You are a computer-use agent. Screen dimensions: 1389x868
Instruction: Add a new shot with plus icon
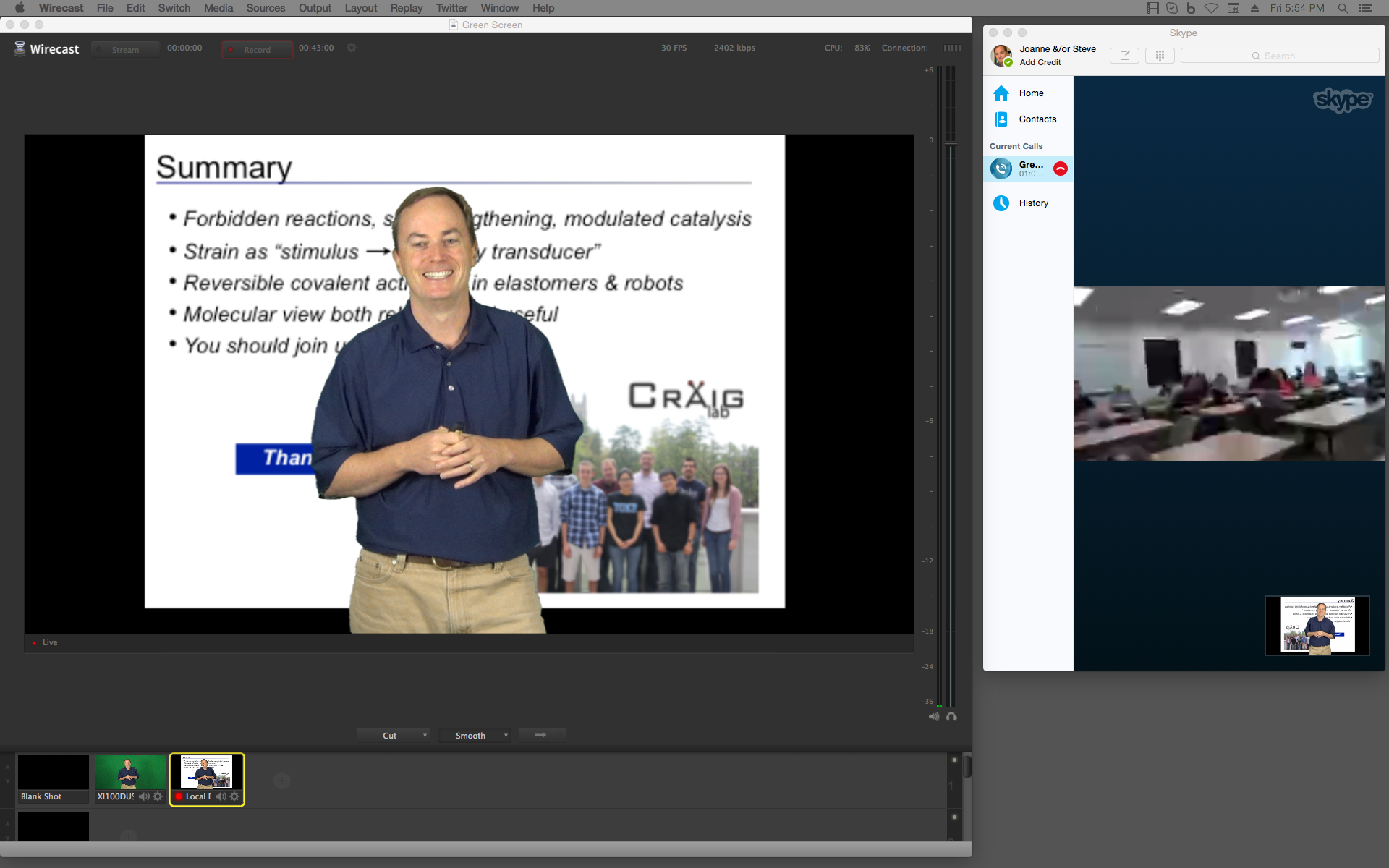[x=282, y=780]
